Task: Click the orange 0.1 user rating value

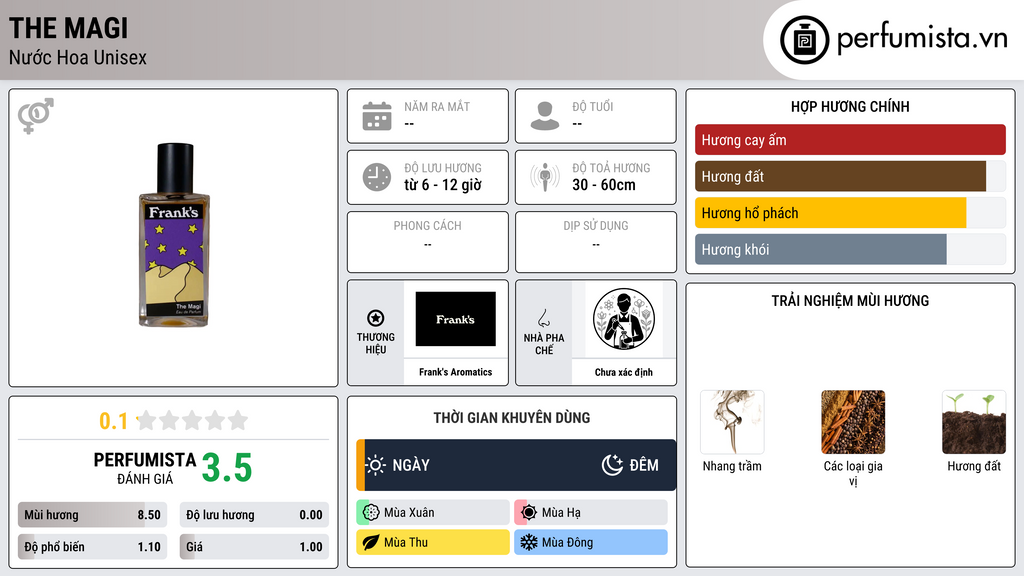Action: (113, 421)
